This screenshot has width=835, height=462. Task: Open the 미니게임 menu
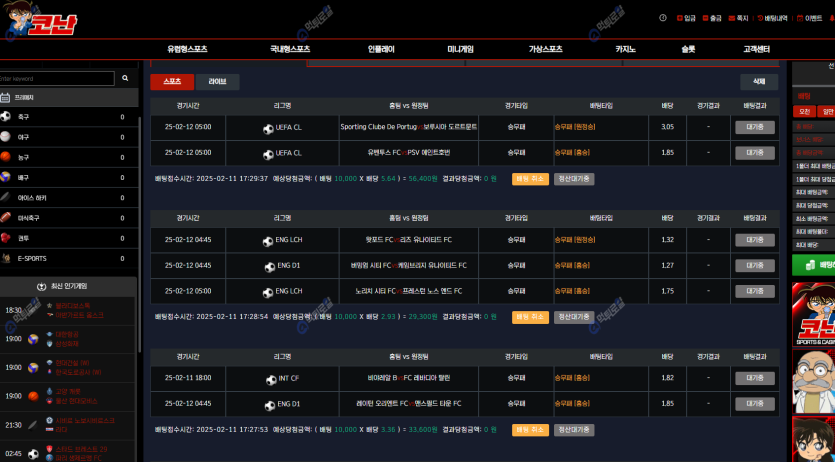[x=460, y=49]
